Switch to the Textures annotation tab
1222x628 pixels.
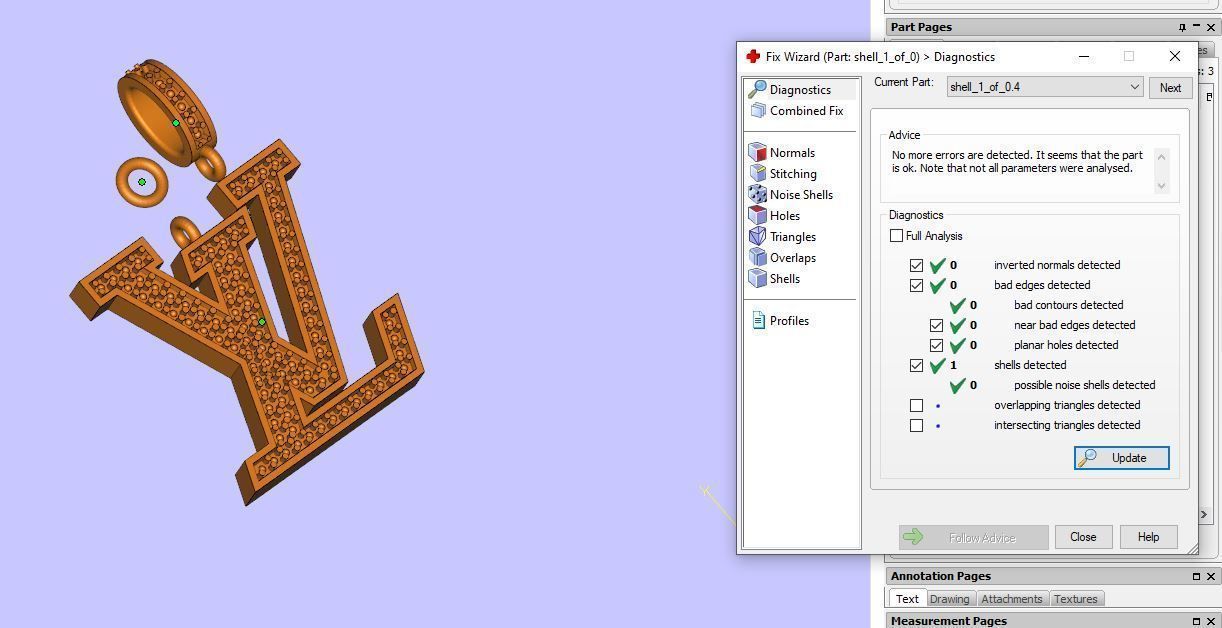coord(1076,599)
